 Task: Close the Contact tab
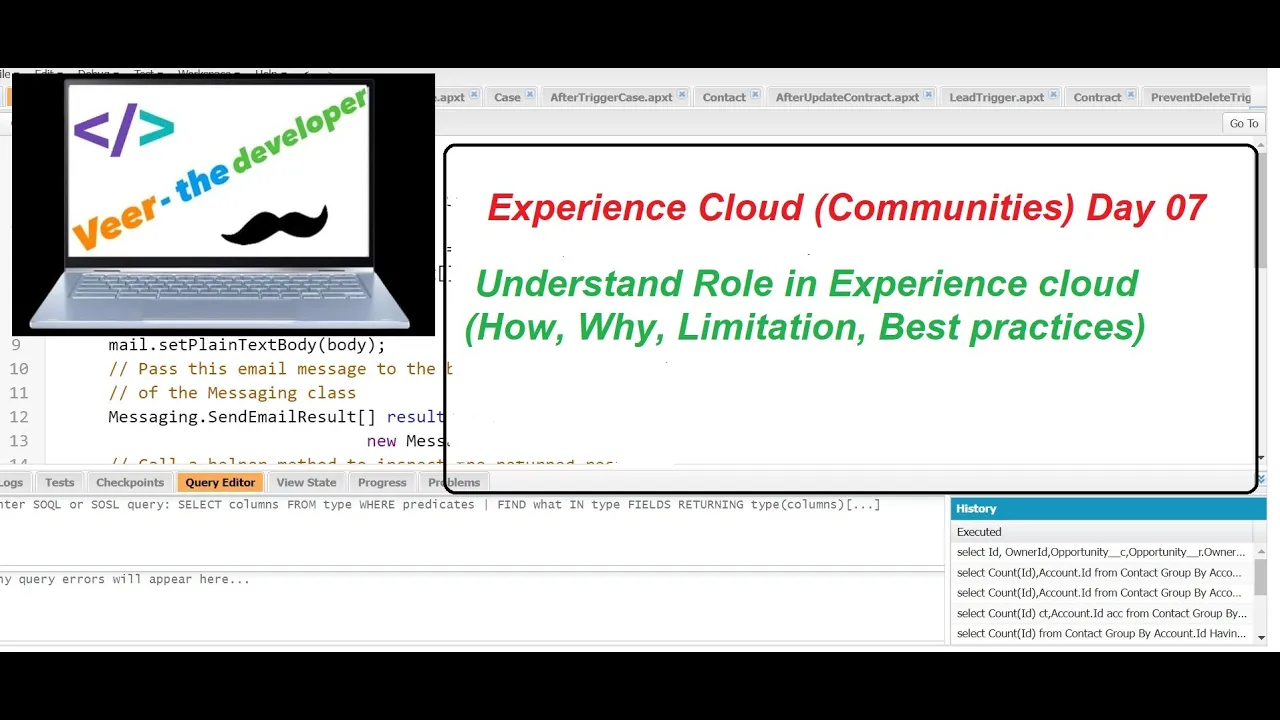[756, 96]
